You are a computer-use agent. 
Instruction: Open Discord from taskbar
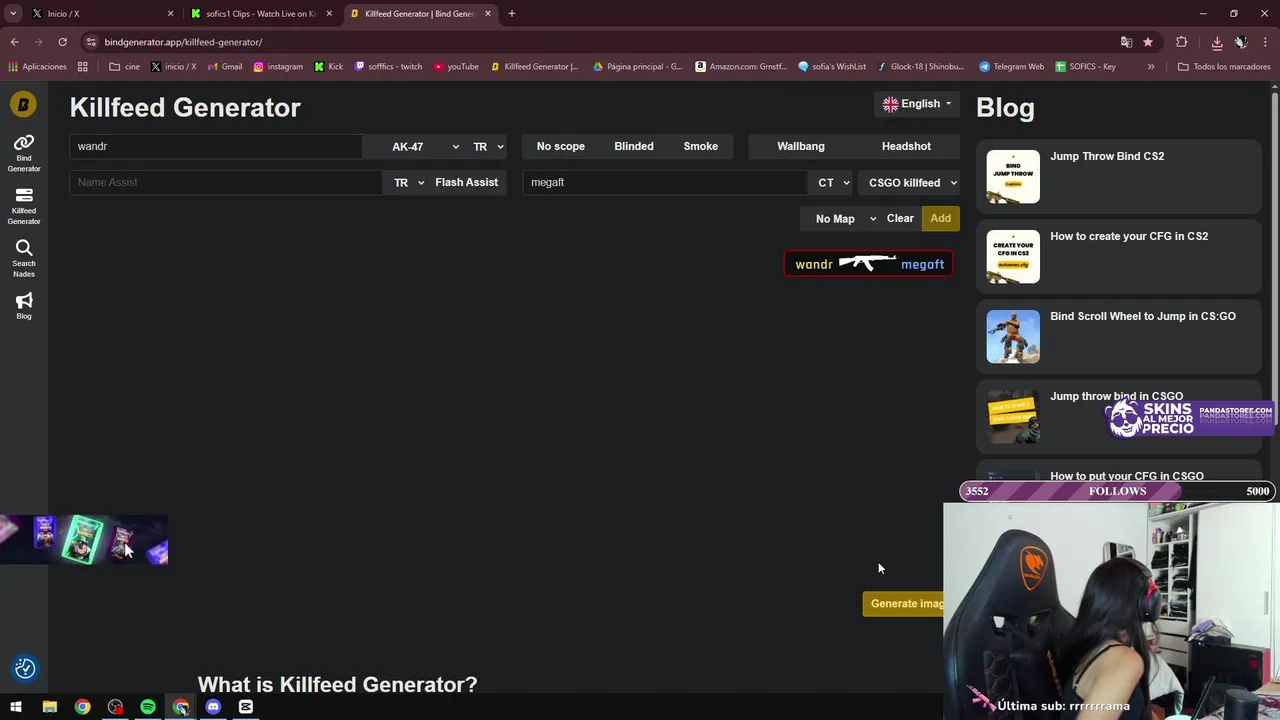213,707
